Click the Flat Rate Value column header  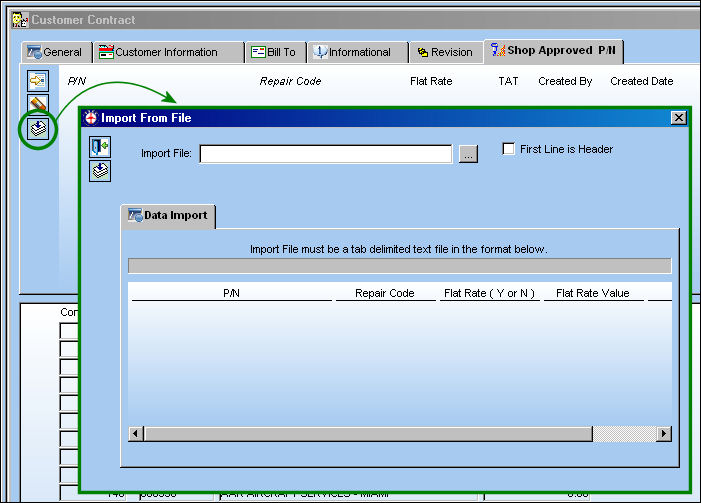coord(593,293)
